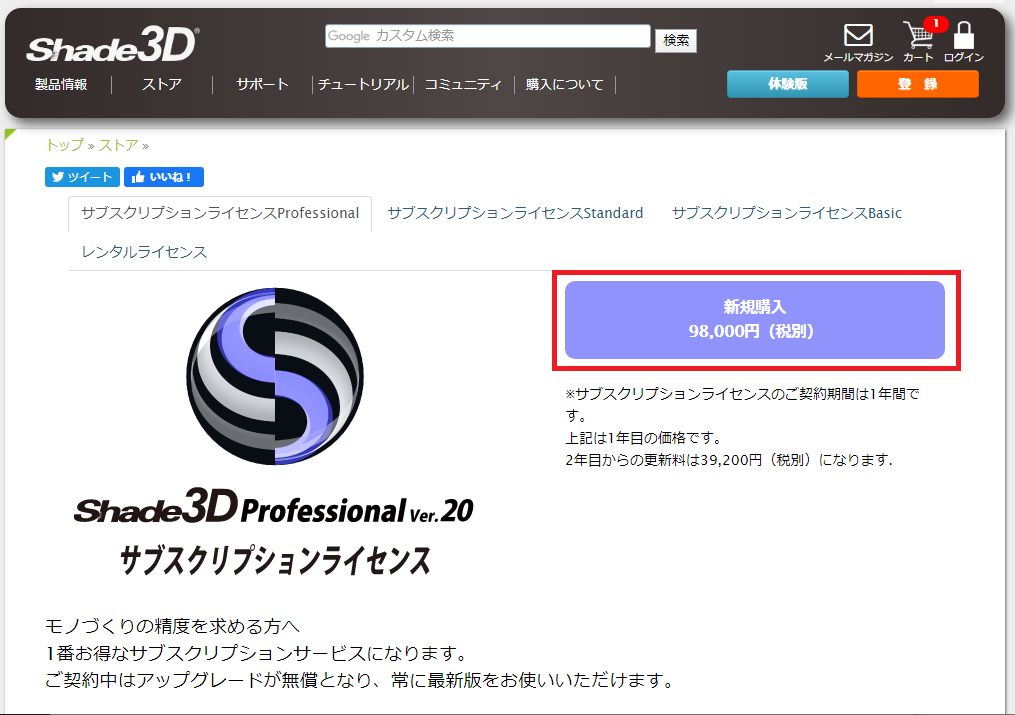1015x715 pixels.
Task: Click the orange 登録 register button
Action: (918, 84)
